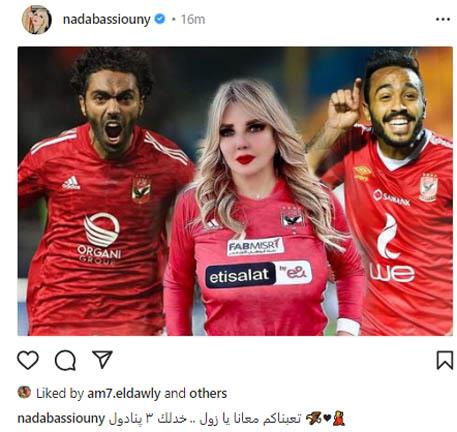Image resolution: width=457 pixels, height=432 pixels.
Task: Click the adidas logo on left jersey
Action: pos(71,183)
